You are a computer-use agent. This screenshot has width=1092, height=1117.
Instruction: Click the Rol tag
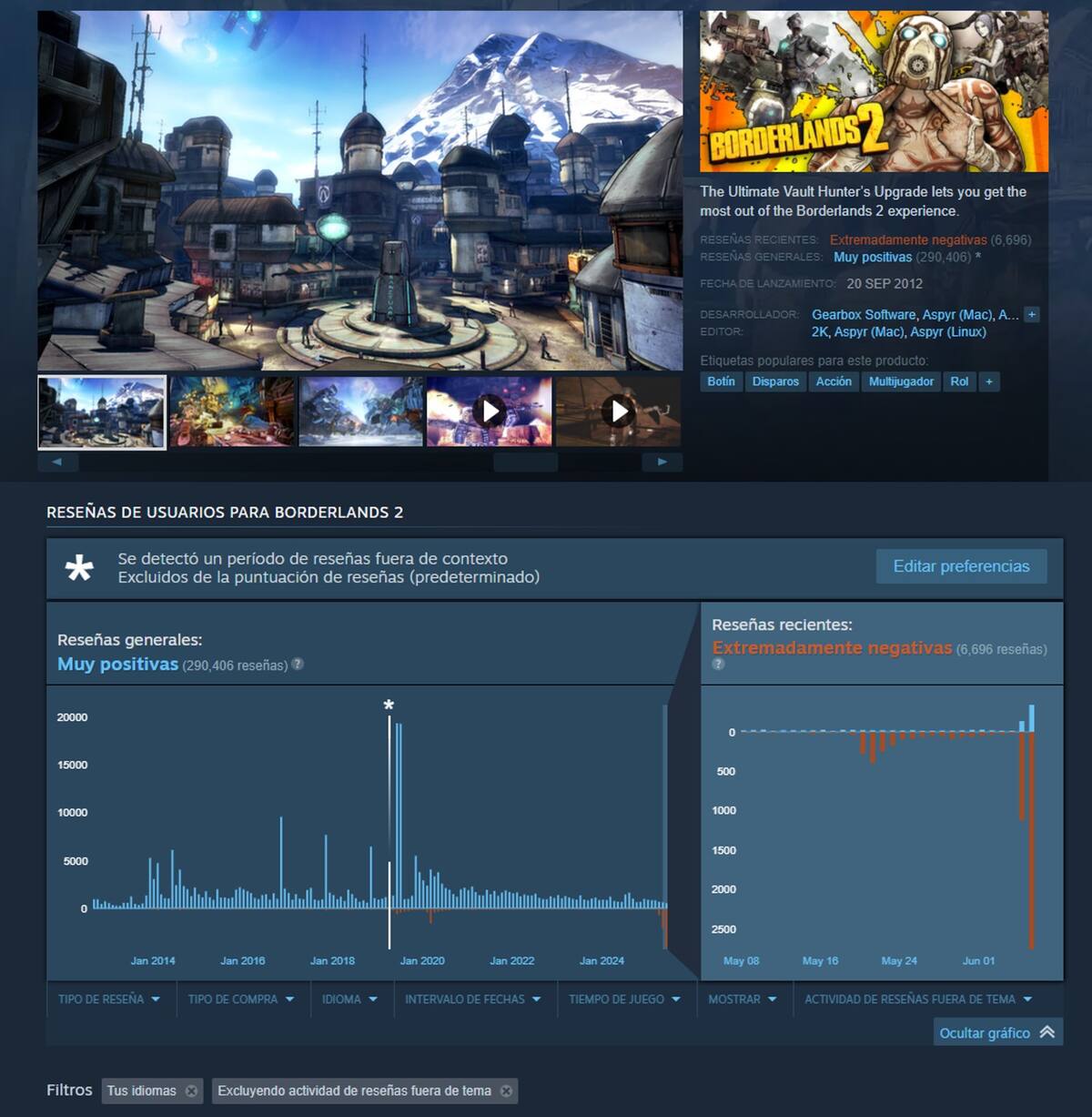pyautogui.click(x=959, y=381)
